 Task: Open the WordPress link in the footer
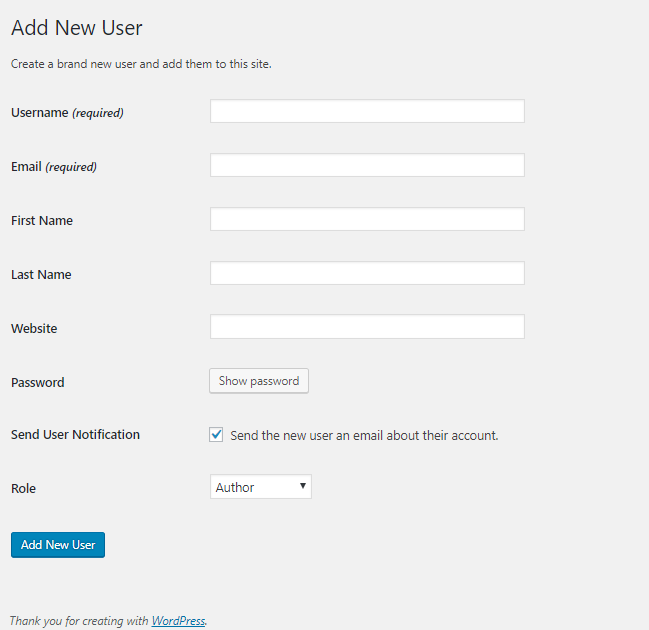[178, 621]
